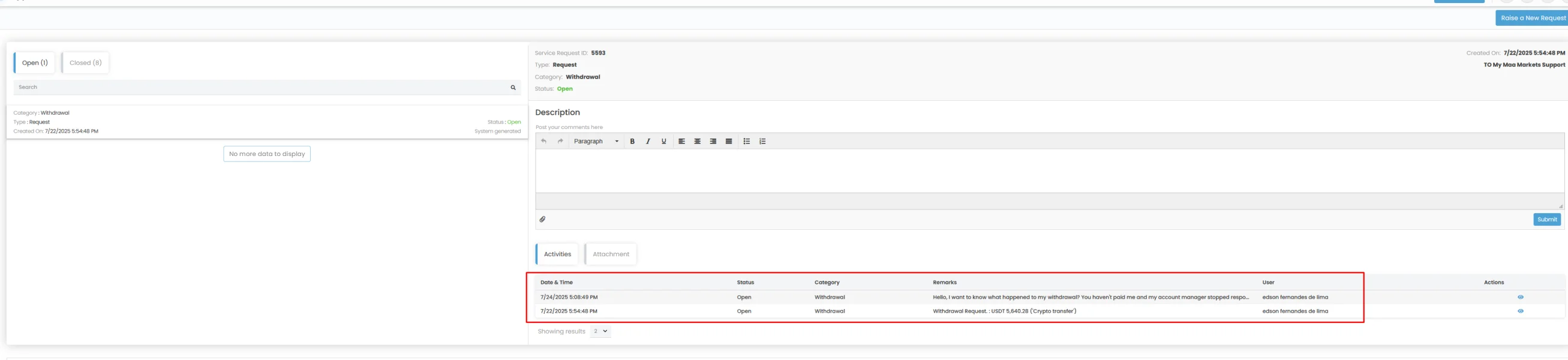
Task: Switch to the Open (1) tab
Action: coord(35,63)
